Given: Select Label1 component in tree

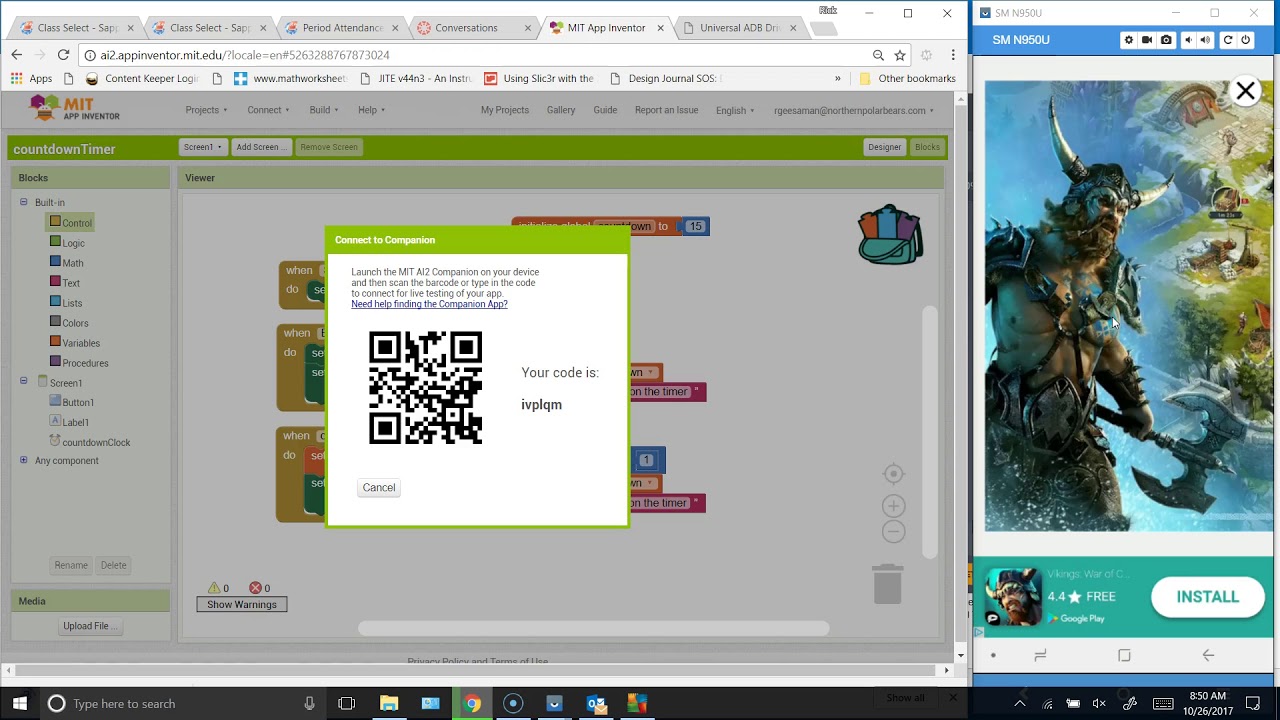Looking at the screenshot, I should pyautogui.click(x=69, y=422).
